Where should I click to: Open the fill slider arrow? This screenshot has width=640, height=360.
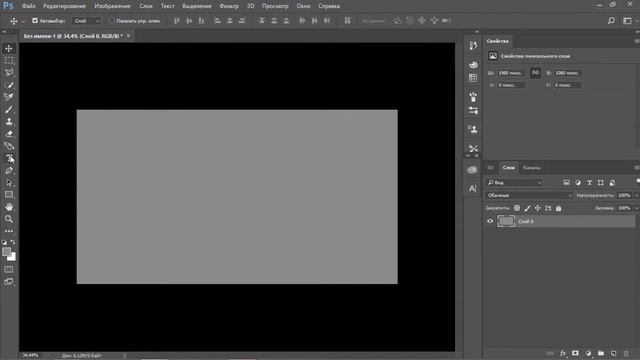coord(636,208)
